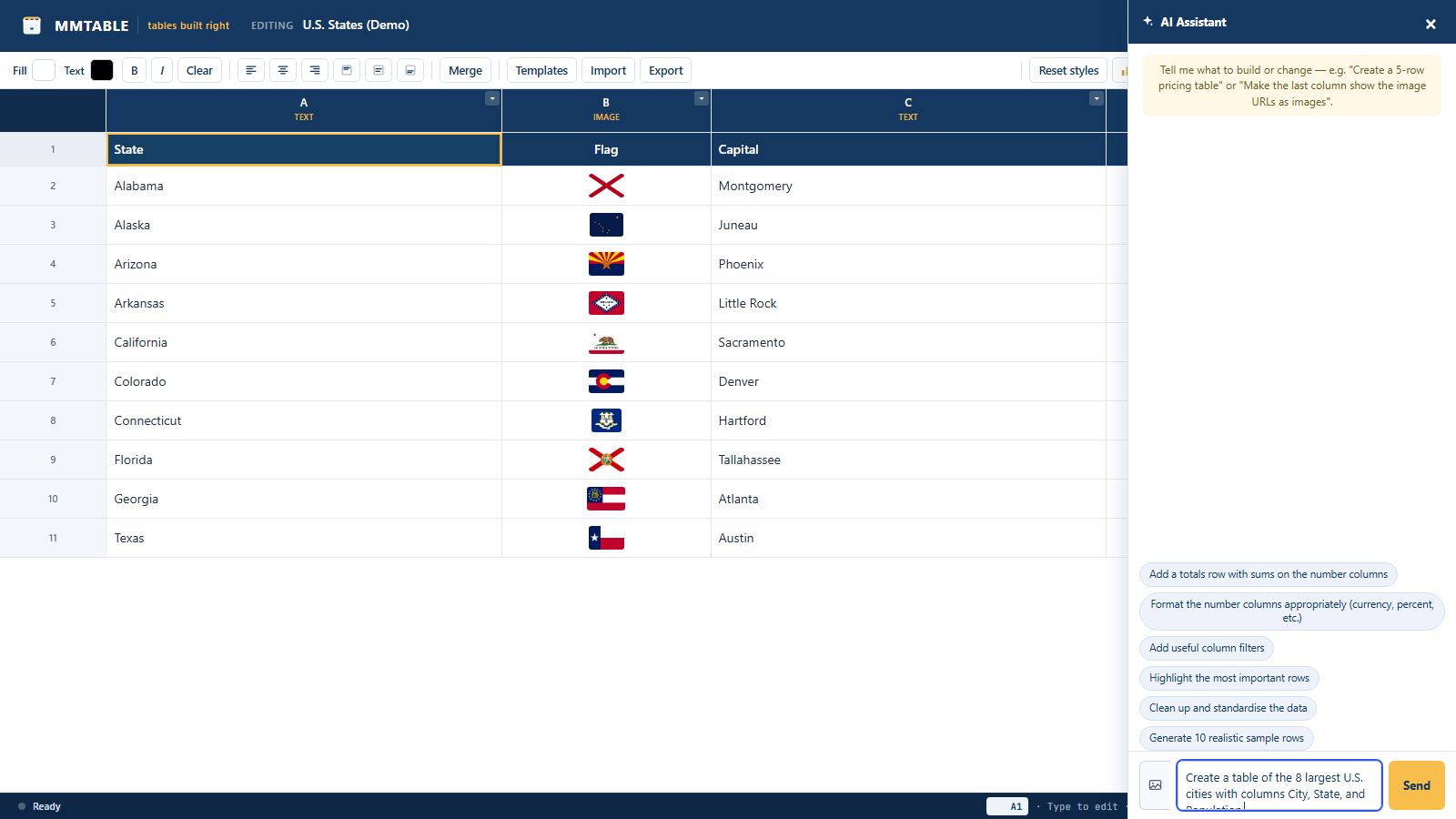Screen dimensions: 1456x819
Task: Toggle bold formatting button
Action: (135, 70)
